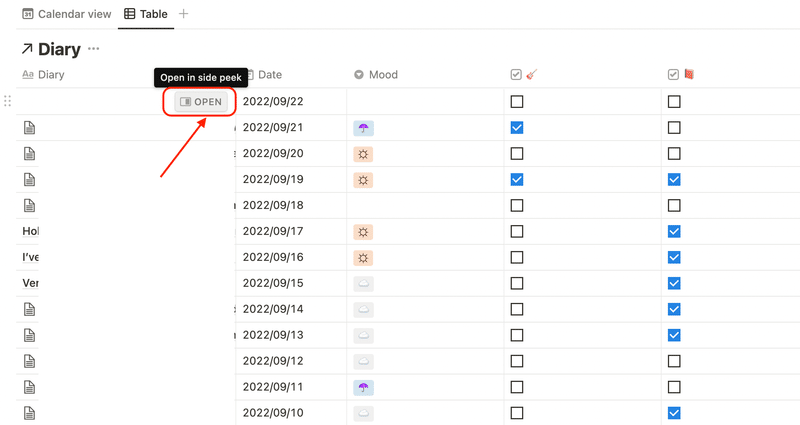This screenshot has width=800, height=425.
Task: Check book box for 2022/09/21
Action: [x=674, y=128]
